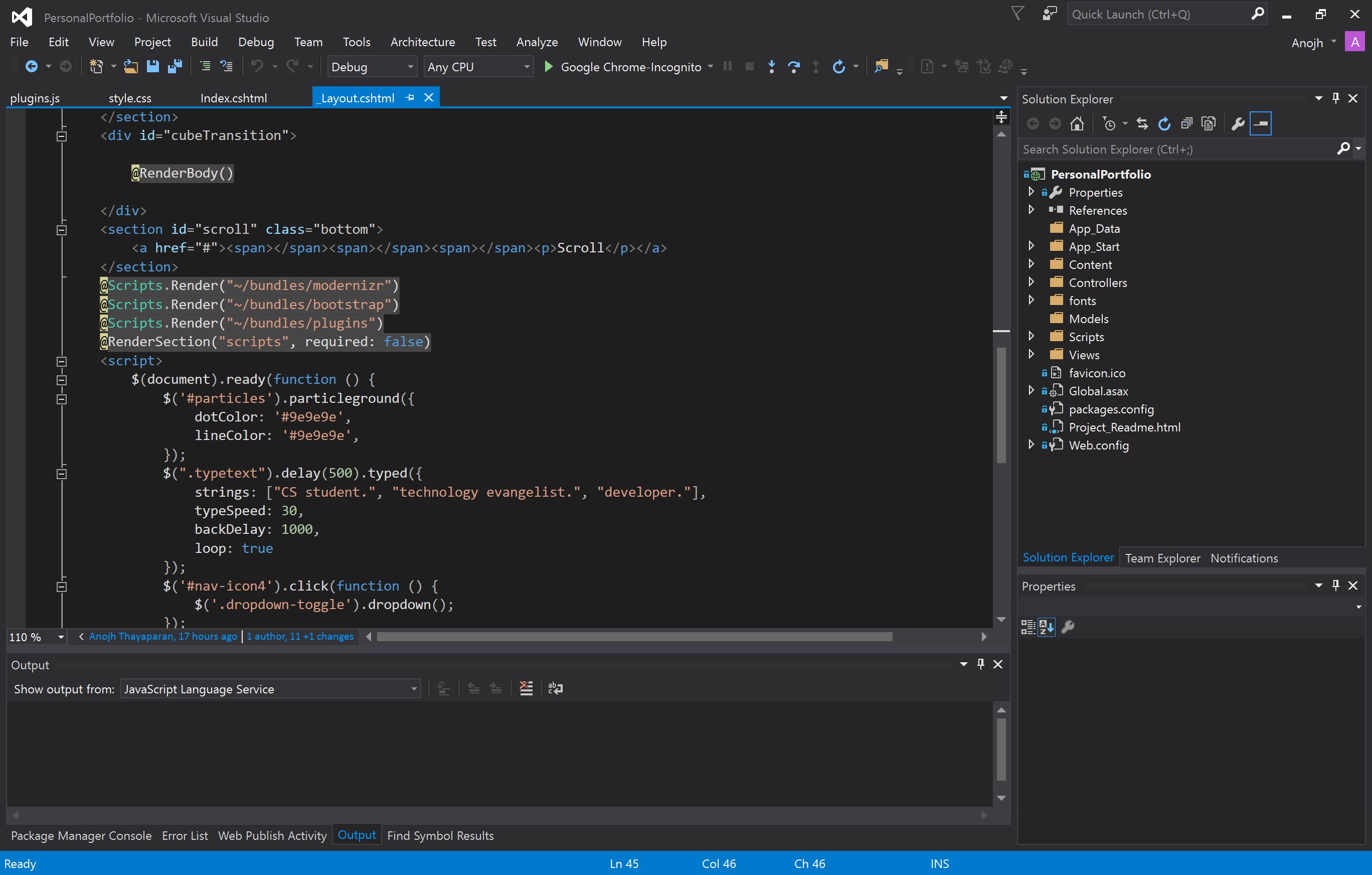Click the Open File folder icon
This screenshot has height=875, width=1372.
pyautogui.click(x=130, y=67)
